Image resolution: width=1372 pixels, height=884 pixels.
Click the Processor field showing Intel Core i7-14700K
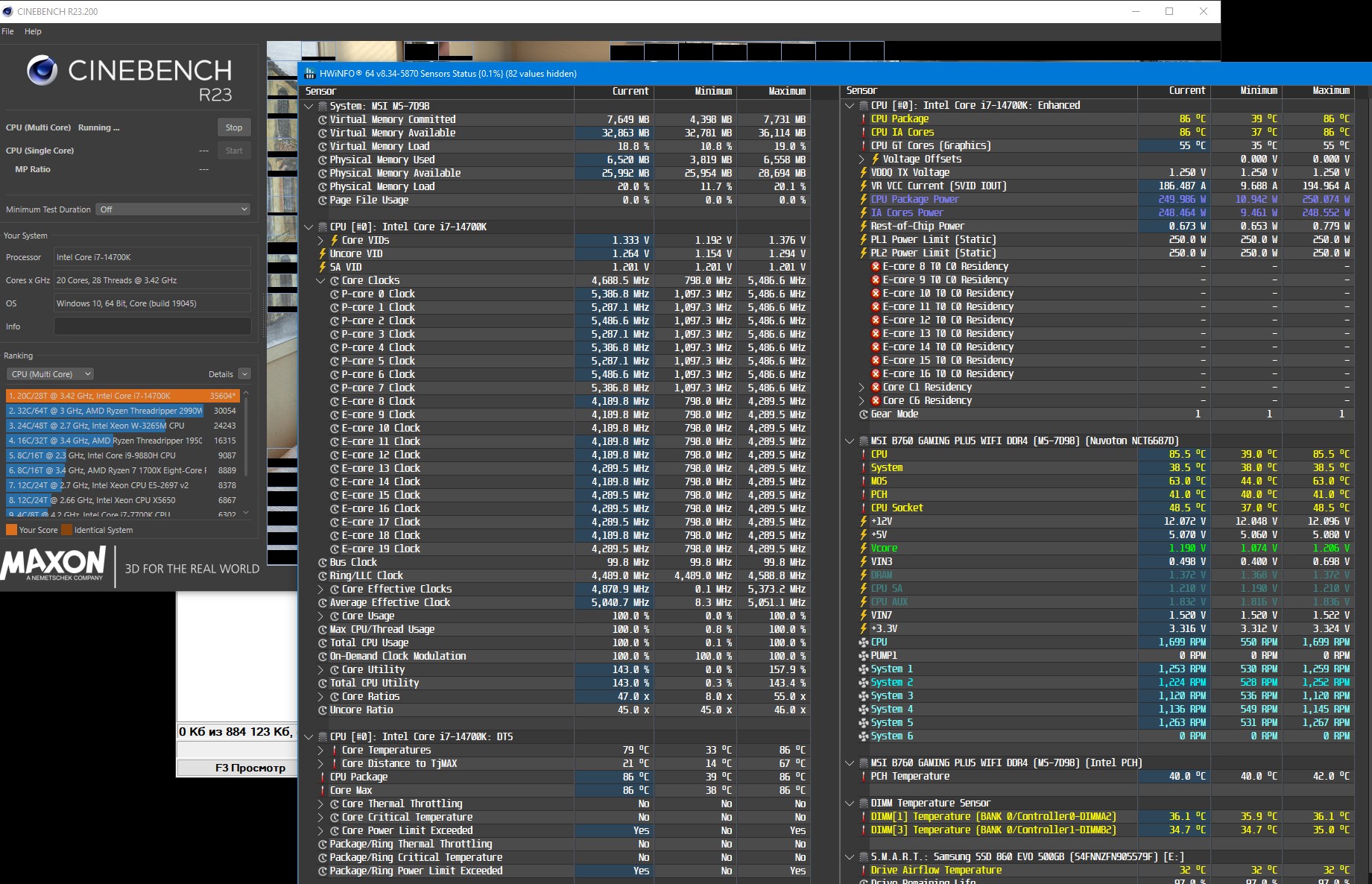[x=152, y=257]
